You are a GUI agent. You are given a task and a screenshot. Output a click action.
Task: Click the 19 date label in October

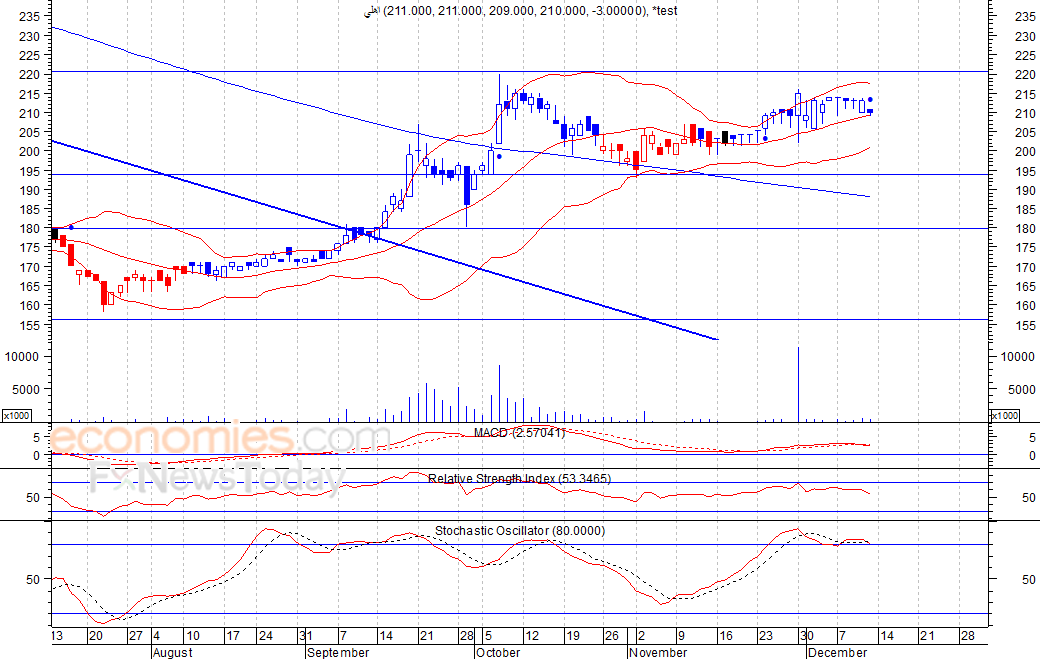coord(572,636)
